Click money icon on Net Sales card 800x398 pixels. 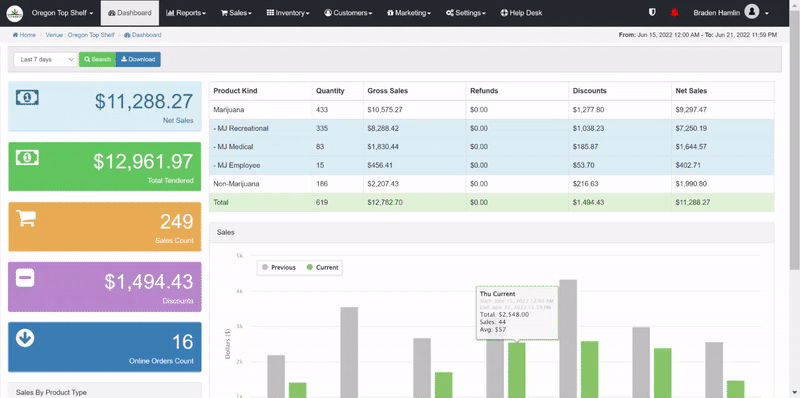click(x=27, y=97)
